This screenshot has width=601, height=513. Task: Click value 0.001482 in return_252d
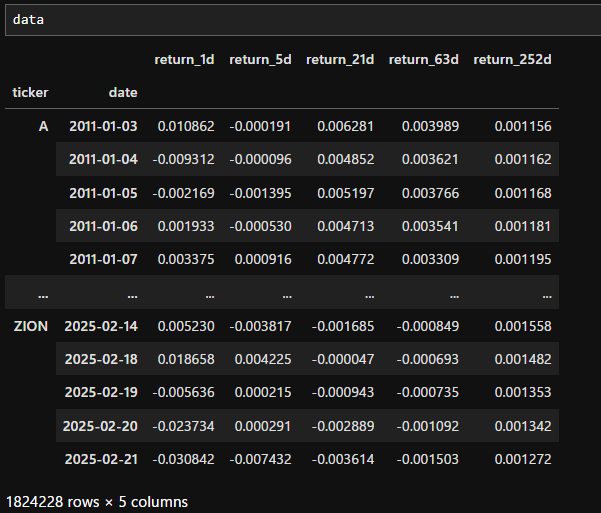[523, 359]
